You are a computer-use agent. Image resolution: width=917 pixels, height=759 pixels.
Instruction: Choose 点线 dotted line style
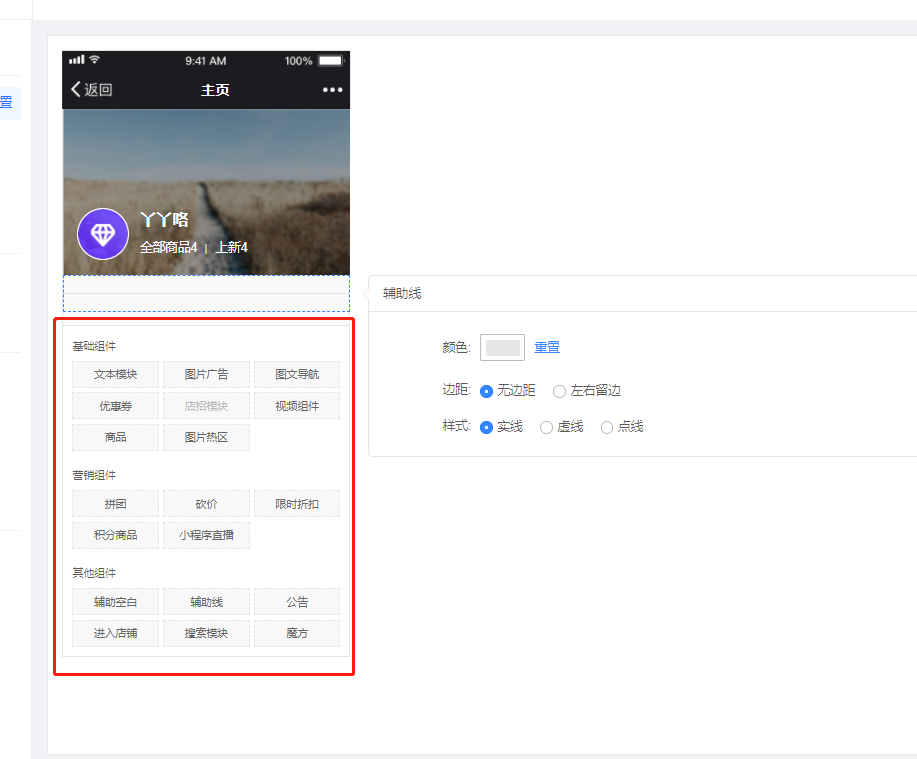(607, 427)
